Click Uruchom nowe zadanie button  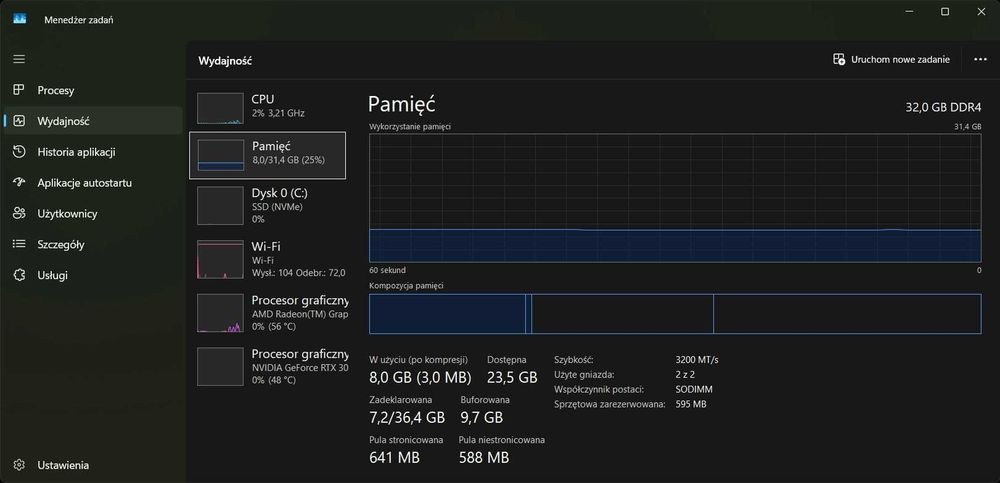pyautogui.click(x=892, y=59)
